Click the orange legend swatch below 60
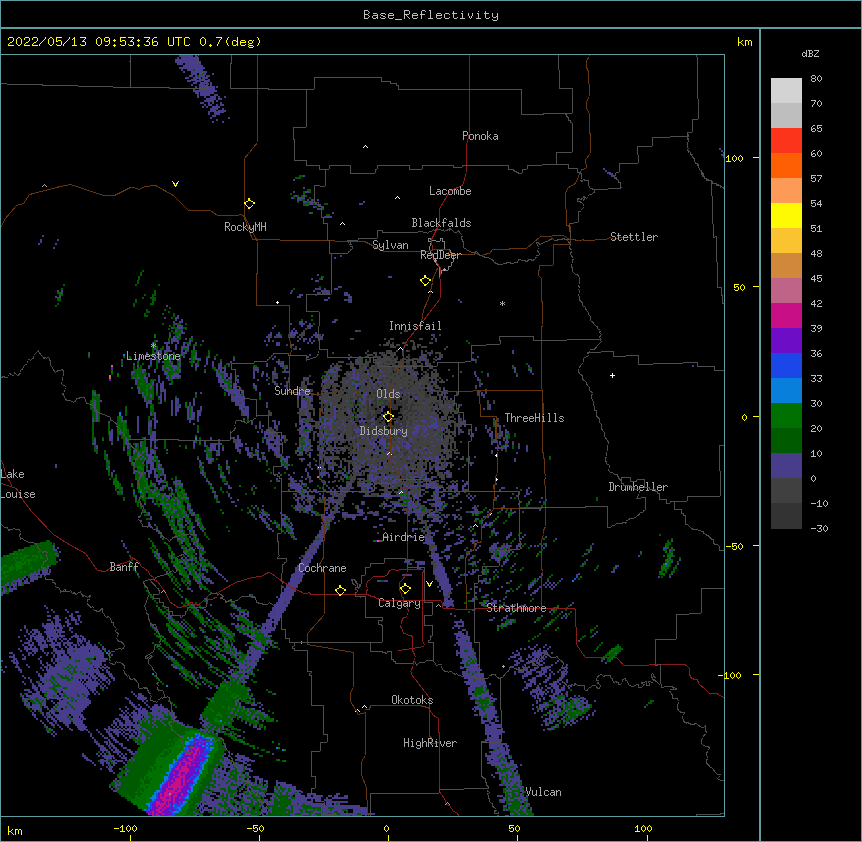The image size is (862, 842). [786, 165]
